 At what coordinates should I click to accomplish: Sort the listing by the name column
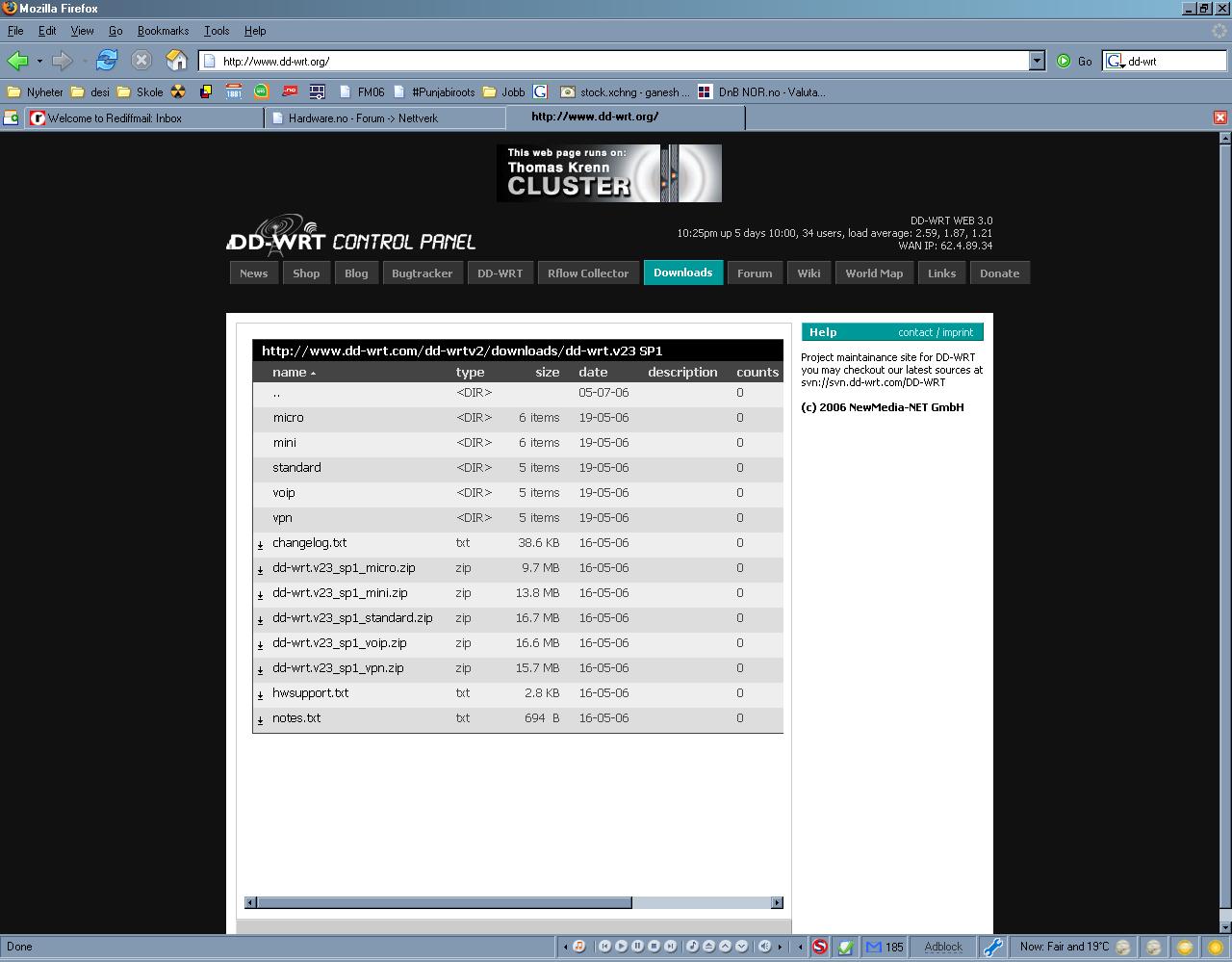tap(294, 372)
